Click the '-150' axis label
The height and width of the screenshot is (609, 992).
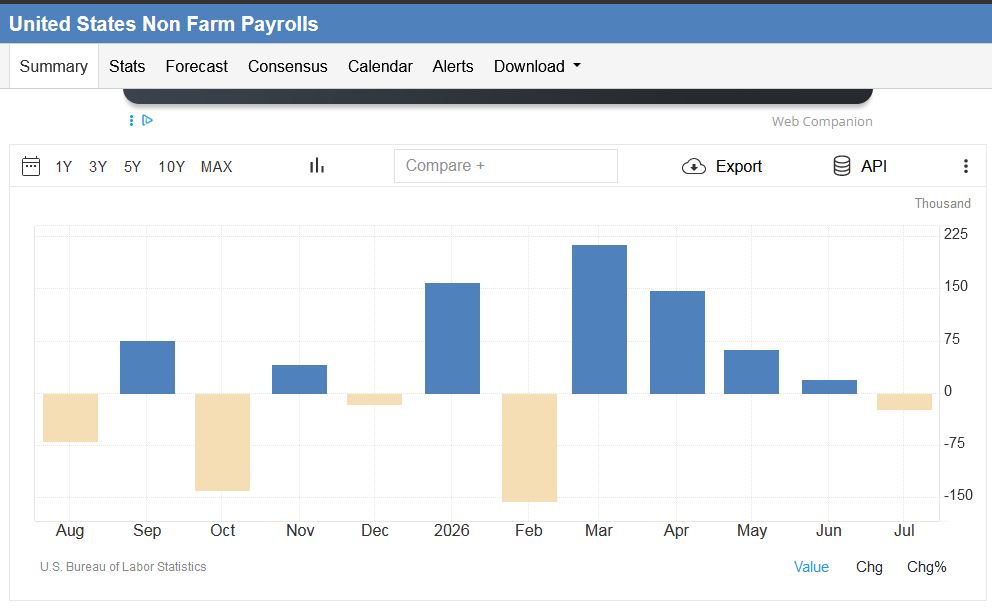(958, 495)
